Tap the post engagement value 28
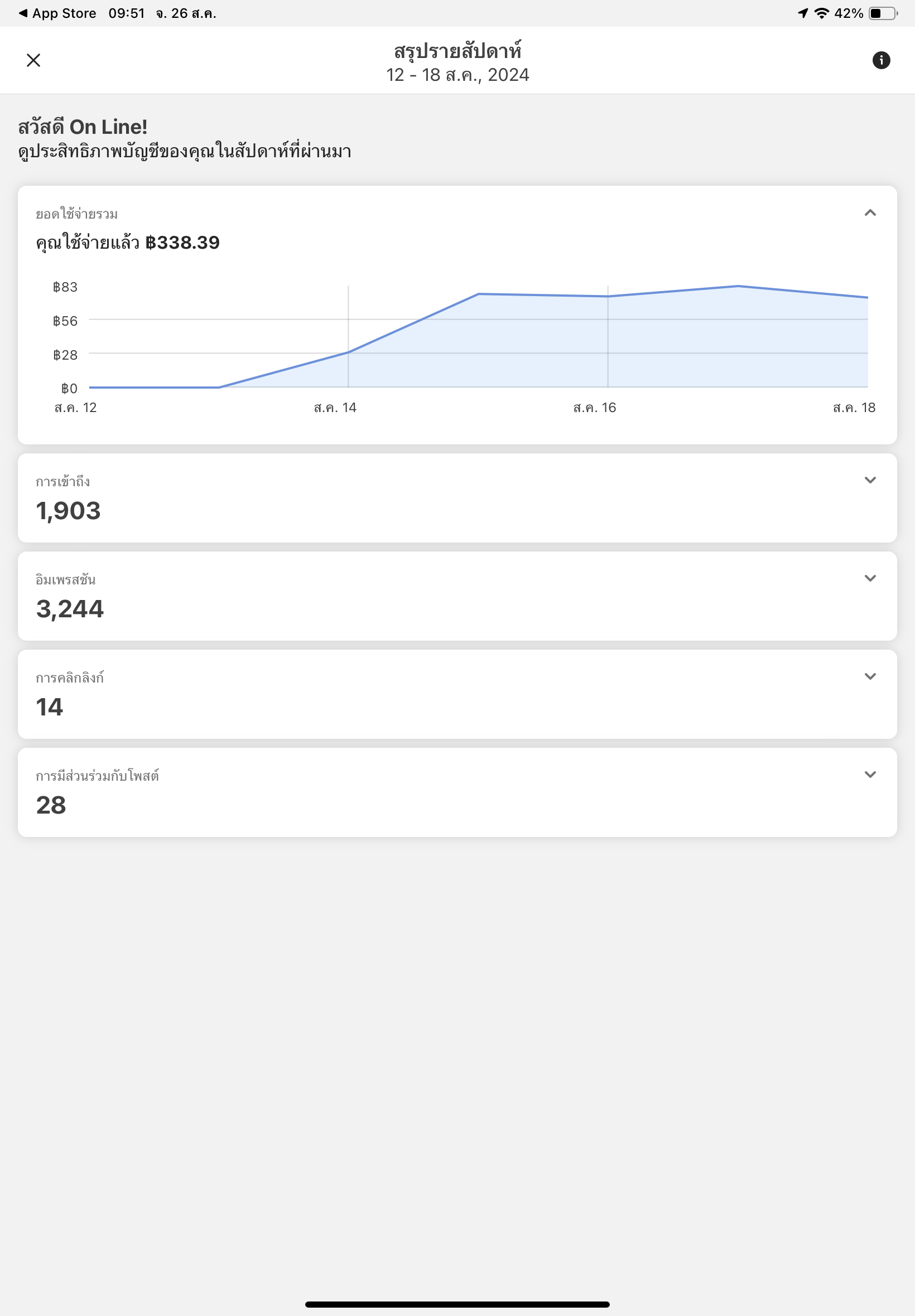The image size is (915, 1316). [x=51, y=805]
